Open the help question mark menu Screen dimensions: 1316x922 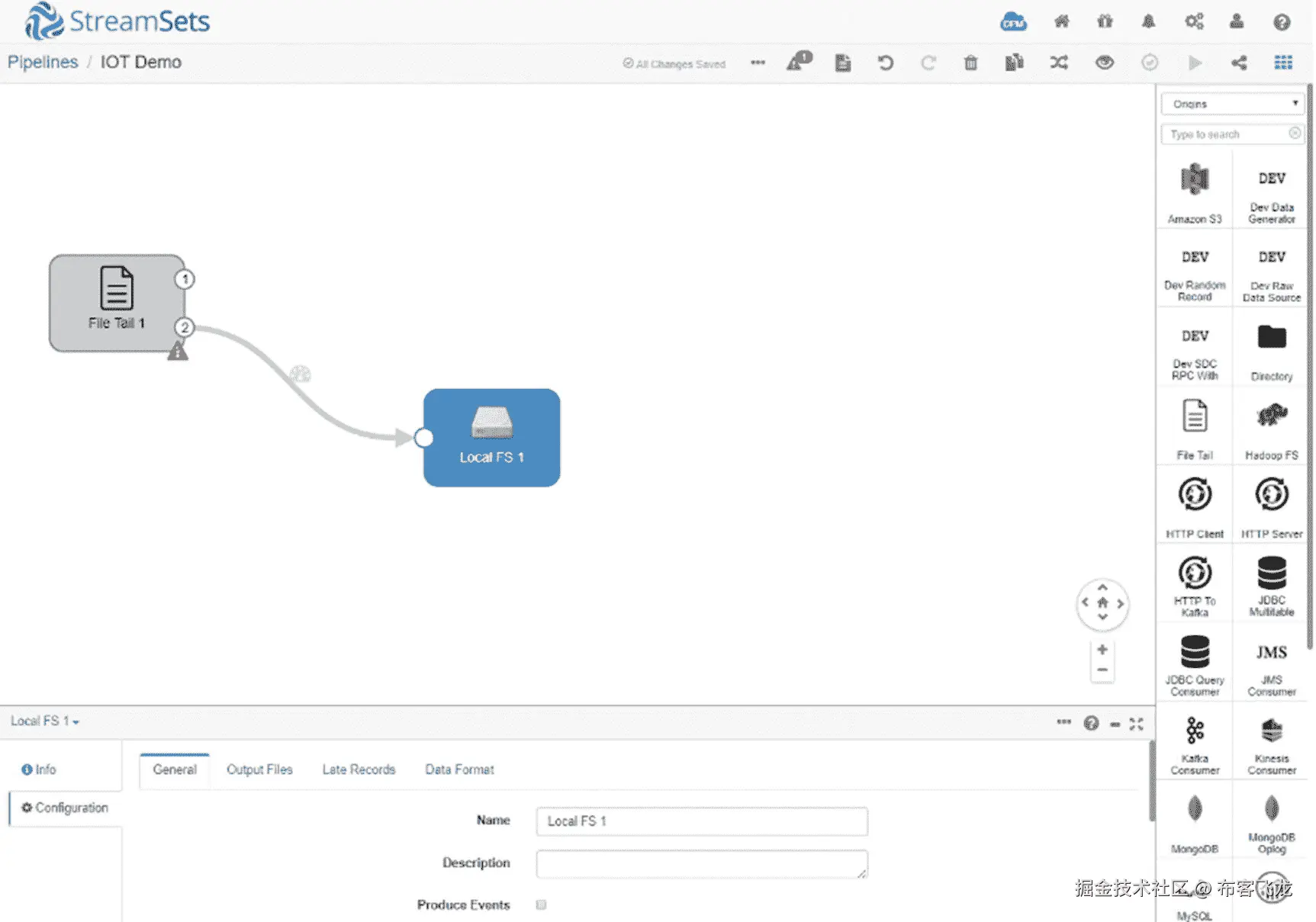(1282, 22)
